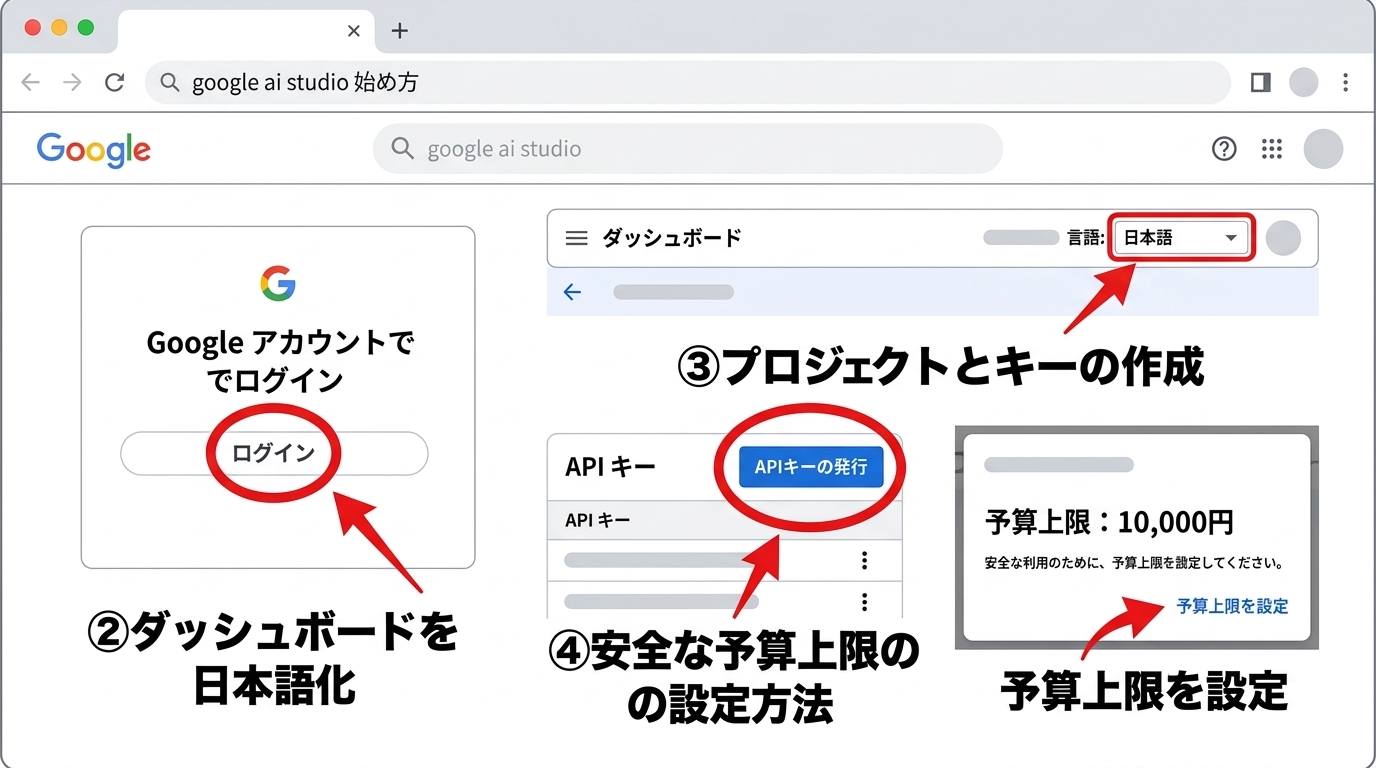Expand the search suggestions in the address bar
The image size is (1376, 768).
click(688, 82)
